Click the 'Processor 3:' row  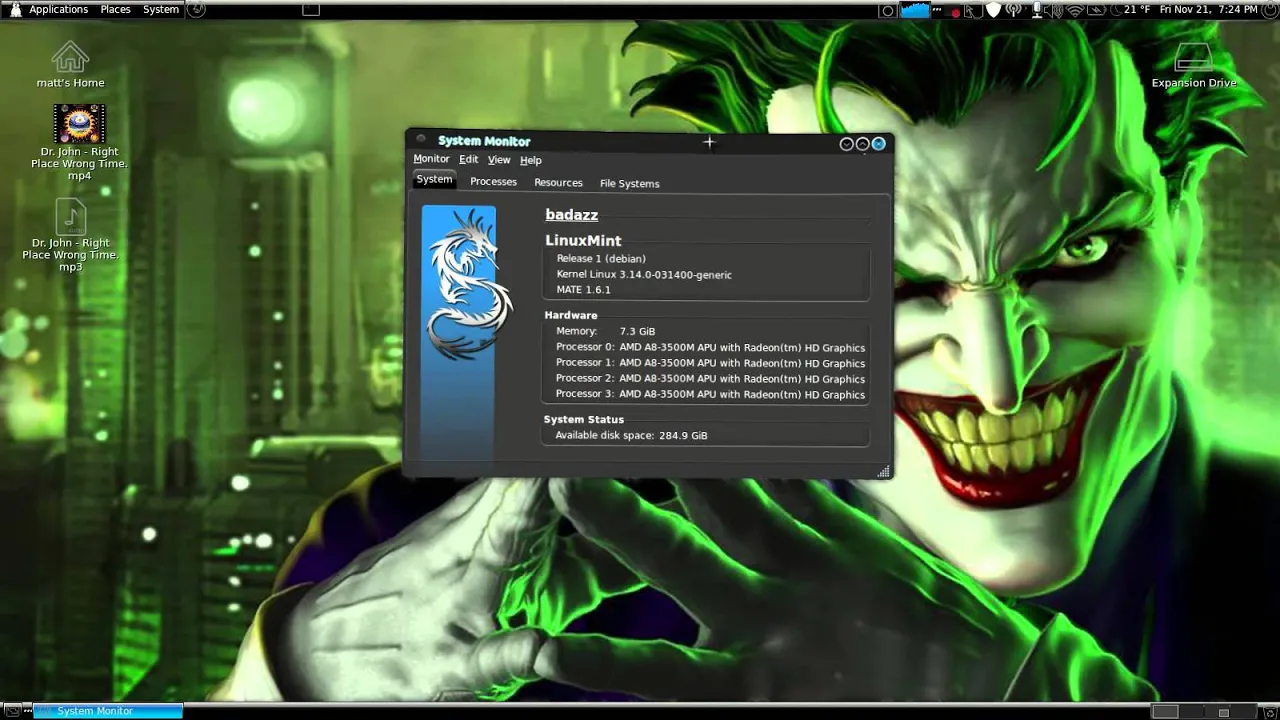(710, 394)
